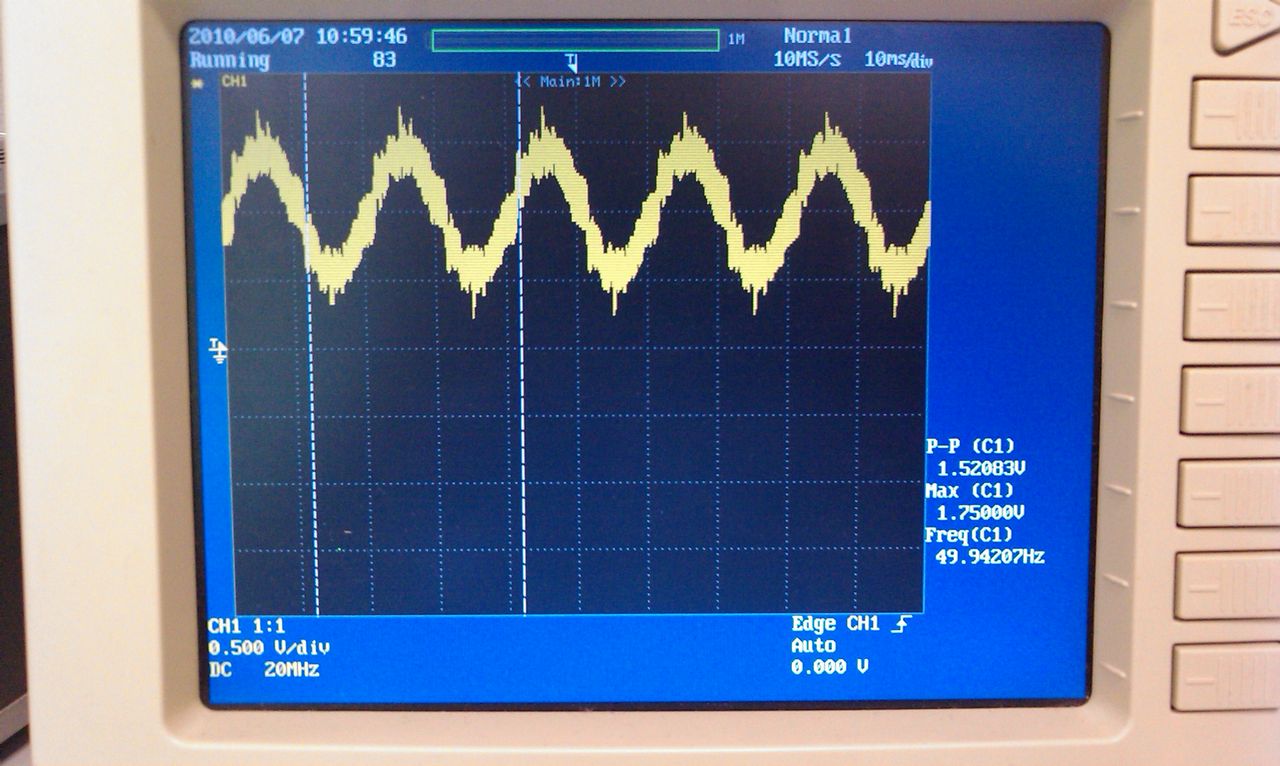This screenshot has width=1280, height=766.
Task: Select the clock time "10:59:46"
Action: (x=362, y=37)
